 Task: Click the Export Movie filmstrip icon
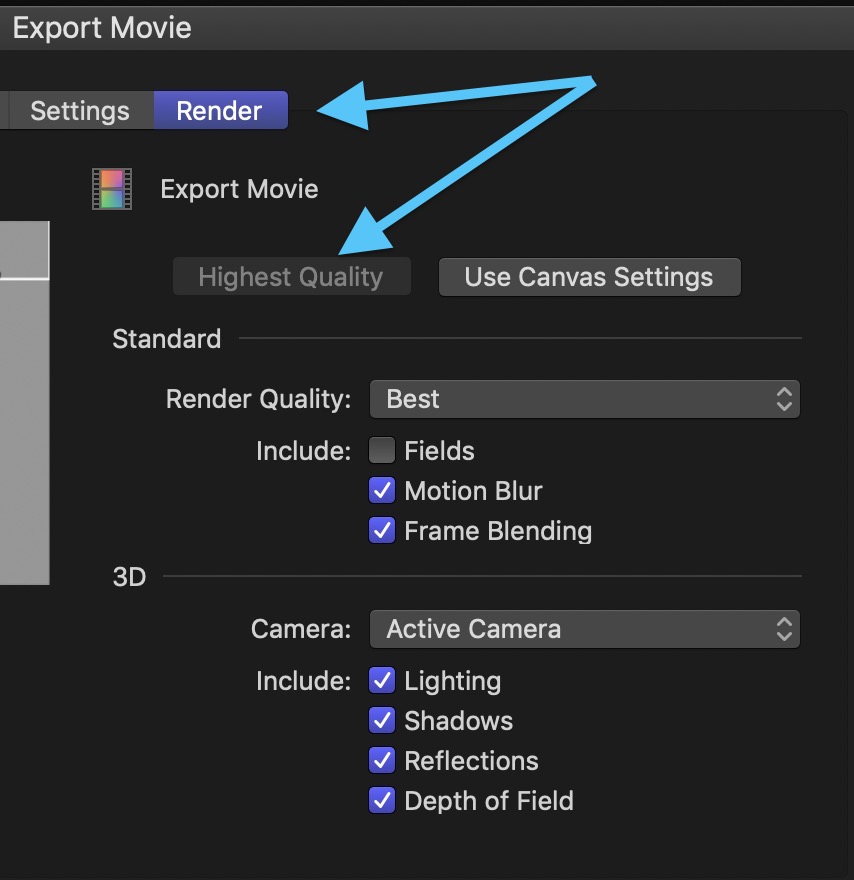click(x=111, y=188)
